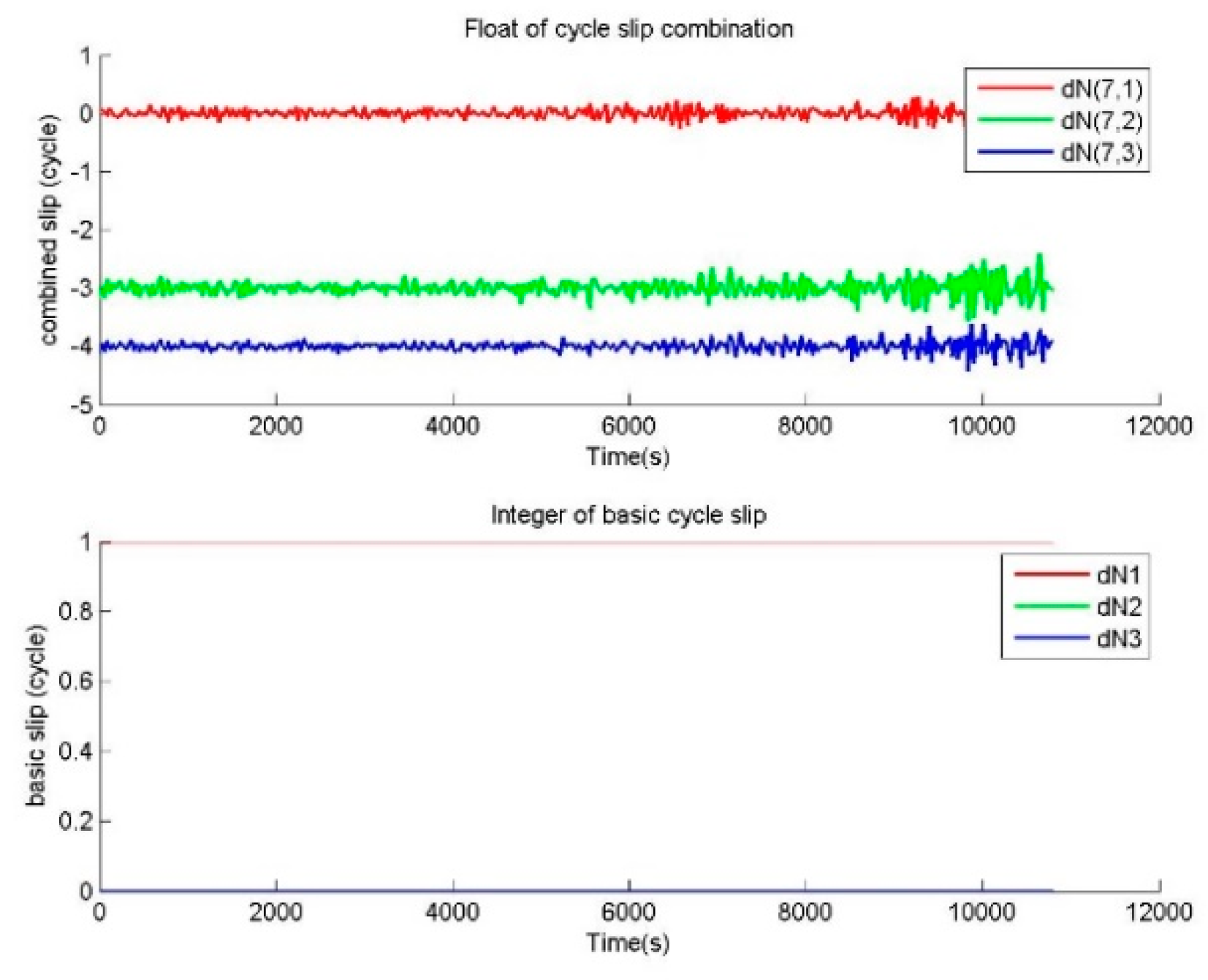Click the top plot's 'Time(s)' axis label
The width and height of the screenshot is (1208, 980).
pyautogui.click(x=628, y=457)
